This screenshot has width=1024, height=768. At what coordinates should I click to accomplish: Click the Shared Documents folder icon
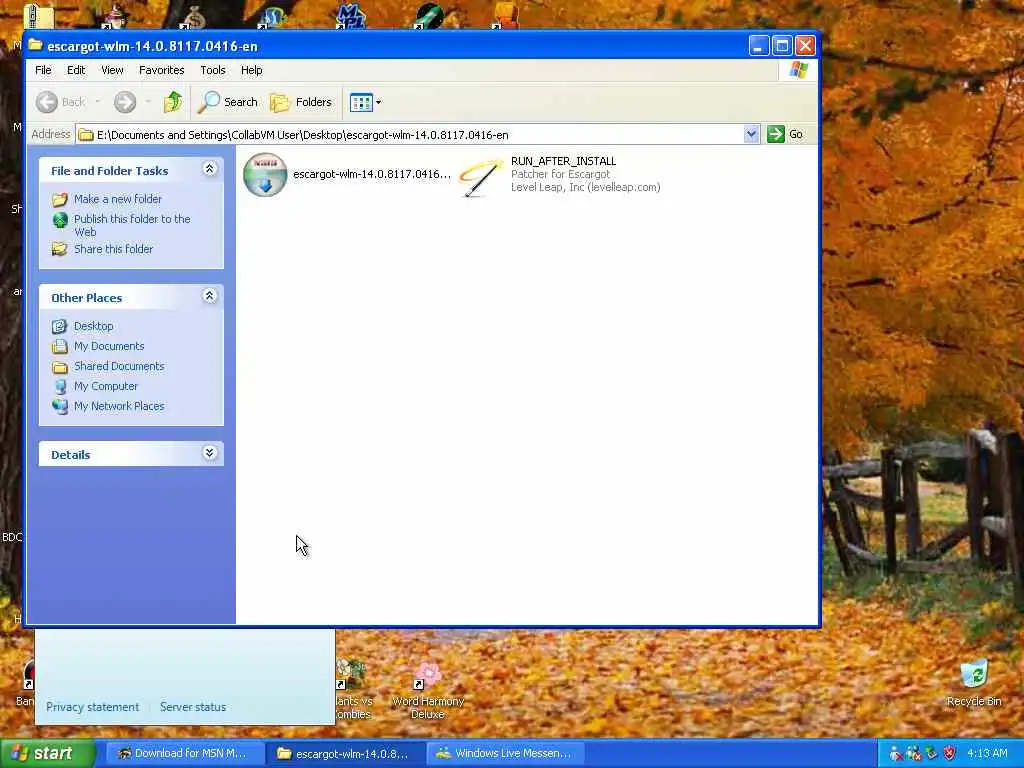coord(59,366)
